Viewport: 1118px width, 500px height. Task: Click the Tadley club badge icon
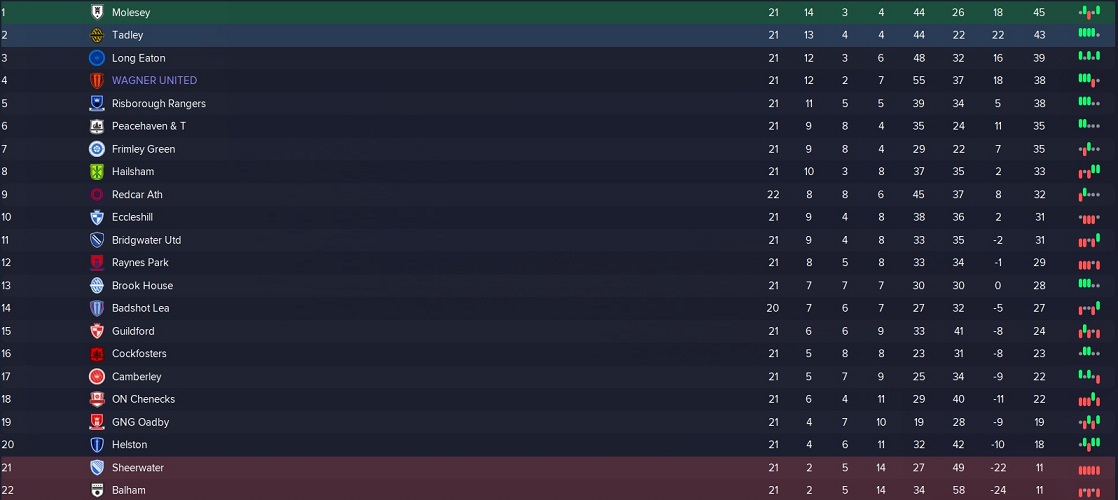97,35
